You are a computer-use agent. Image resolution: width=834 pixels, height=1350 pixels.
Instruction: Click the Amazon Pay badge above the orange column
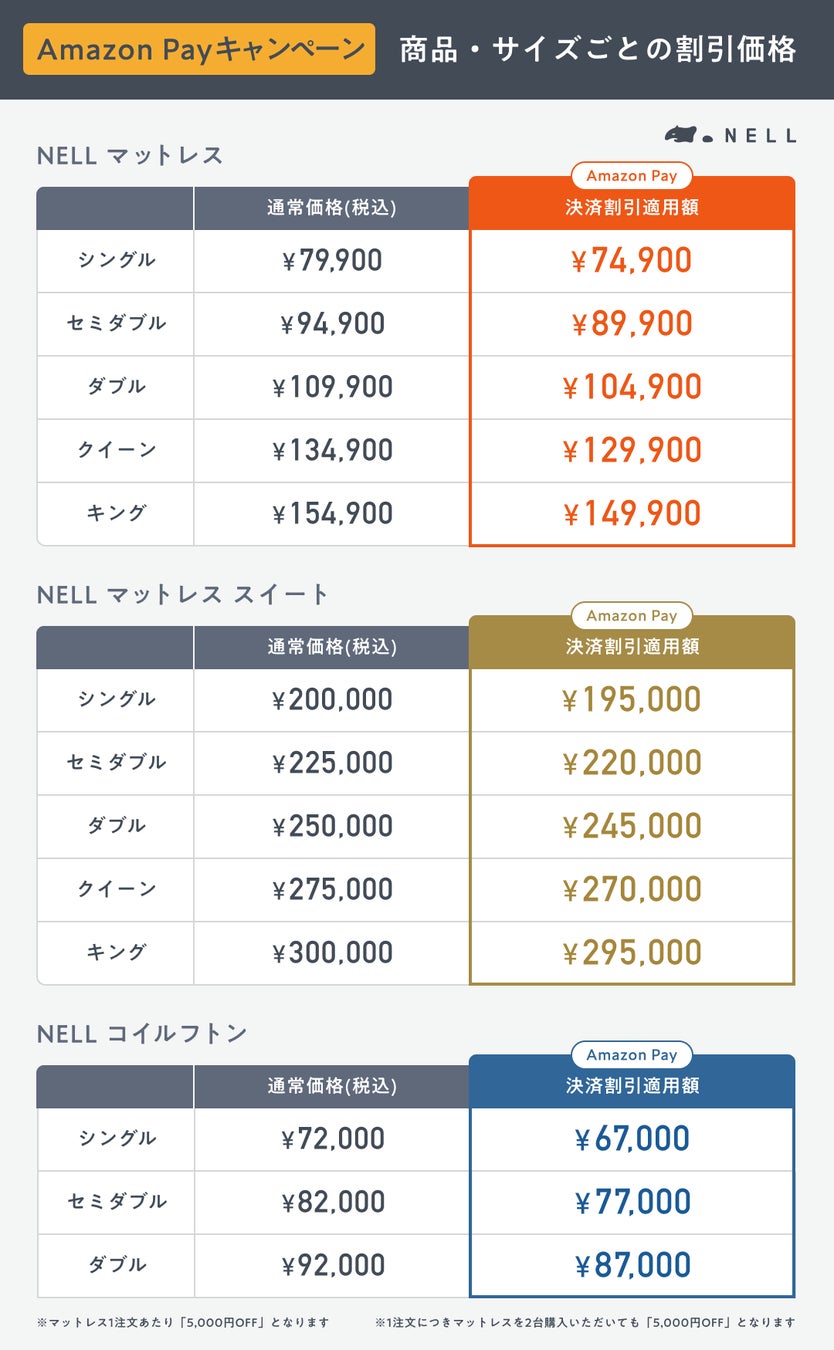(631, 176)
